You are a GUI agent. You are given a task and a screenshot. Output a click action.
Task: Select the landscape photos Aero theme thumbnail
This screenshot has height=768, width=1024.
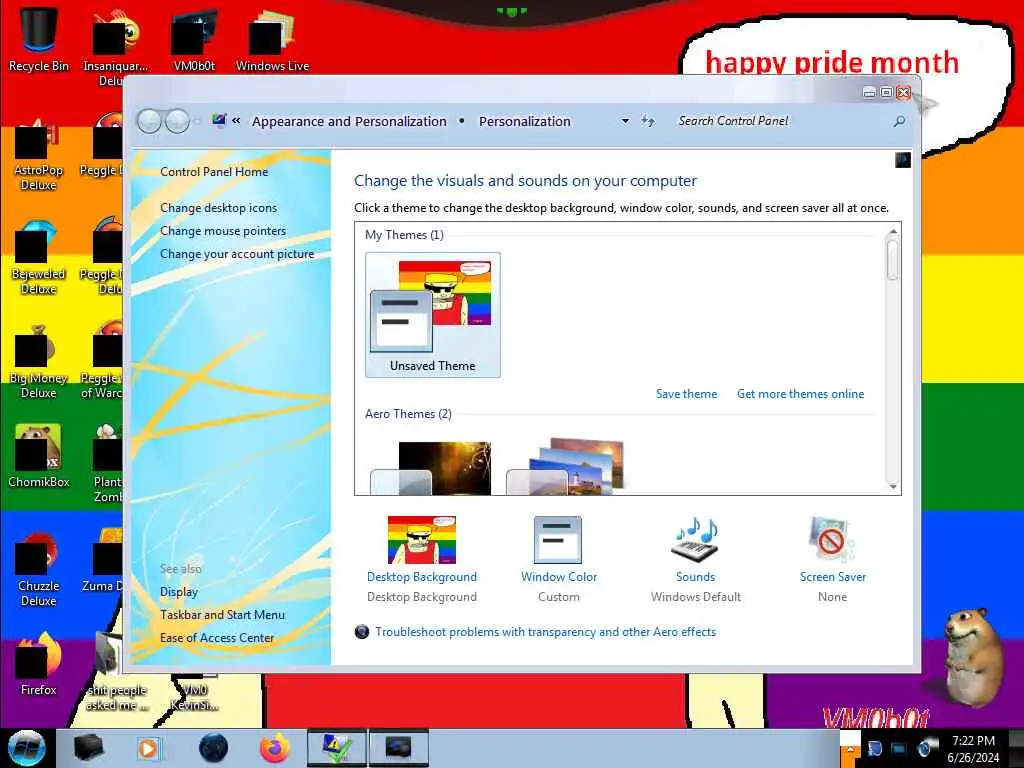(566, 468)
